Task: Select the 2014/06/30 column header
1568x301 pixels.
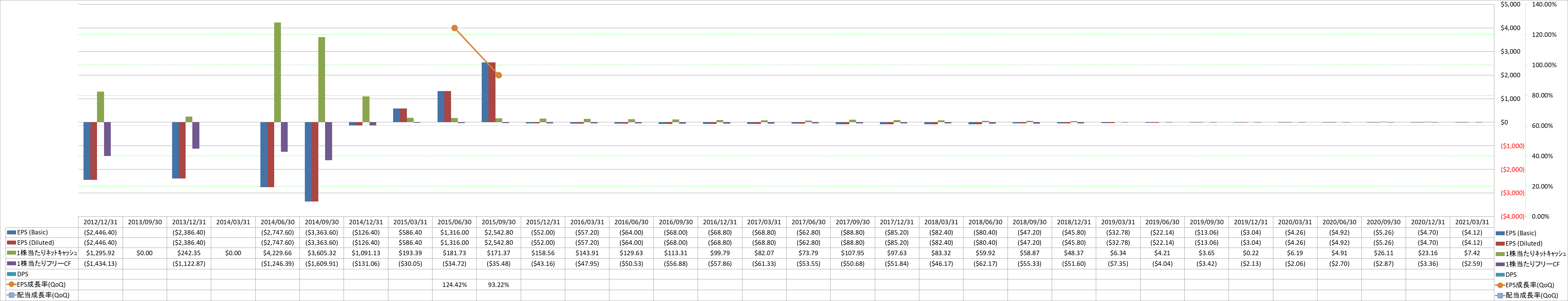Action: pyautogui.click(x=278, y=222)
